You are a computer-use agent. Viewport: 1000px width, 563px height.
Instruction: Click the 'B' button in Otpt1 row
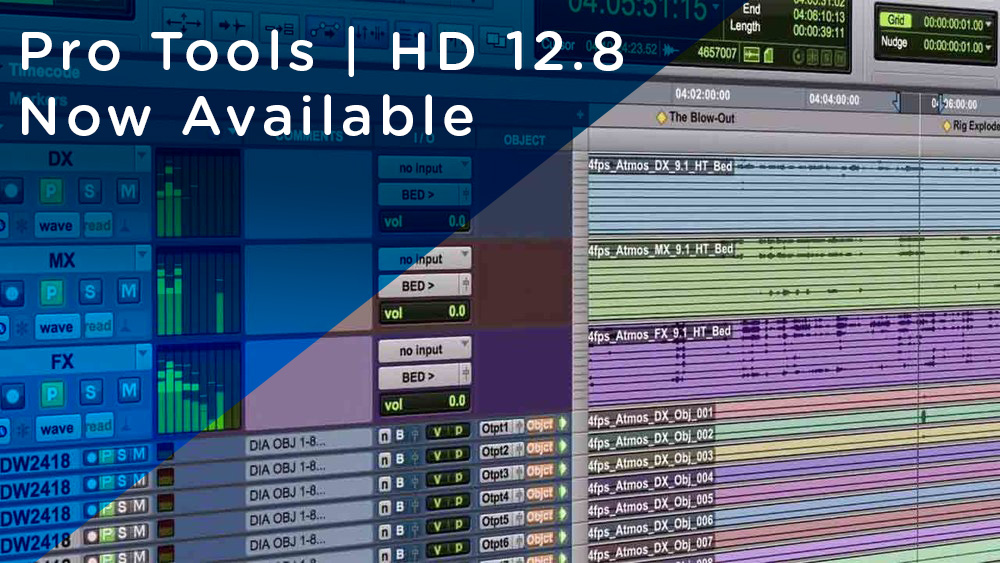click(x=400, y=435)
